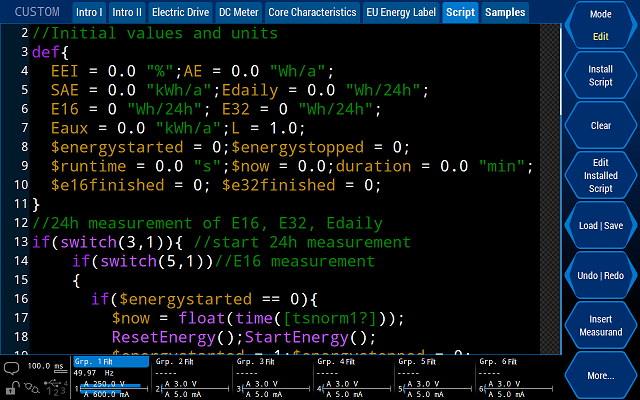Click the CUSTOM menu label
640x400 pixels.
(x=37, y=12)
